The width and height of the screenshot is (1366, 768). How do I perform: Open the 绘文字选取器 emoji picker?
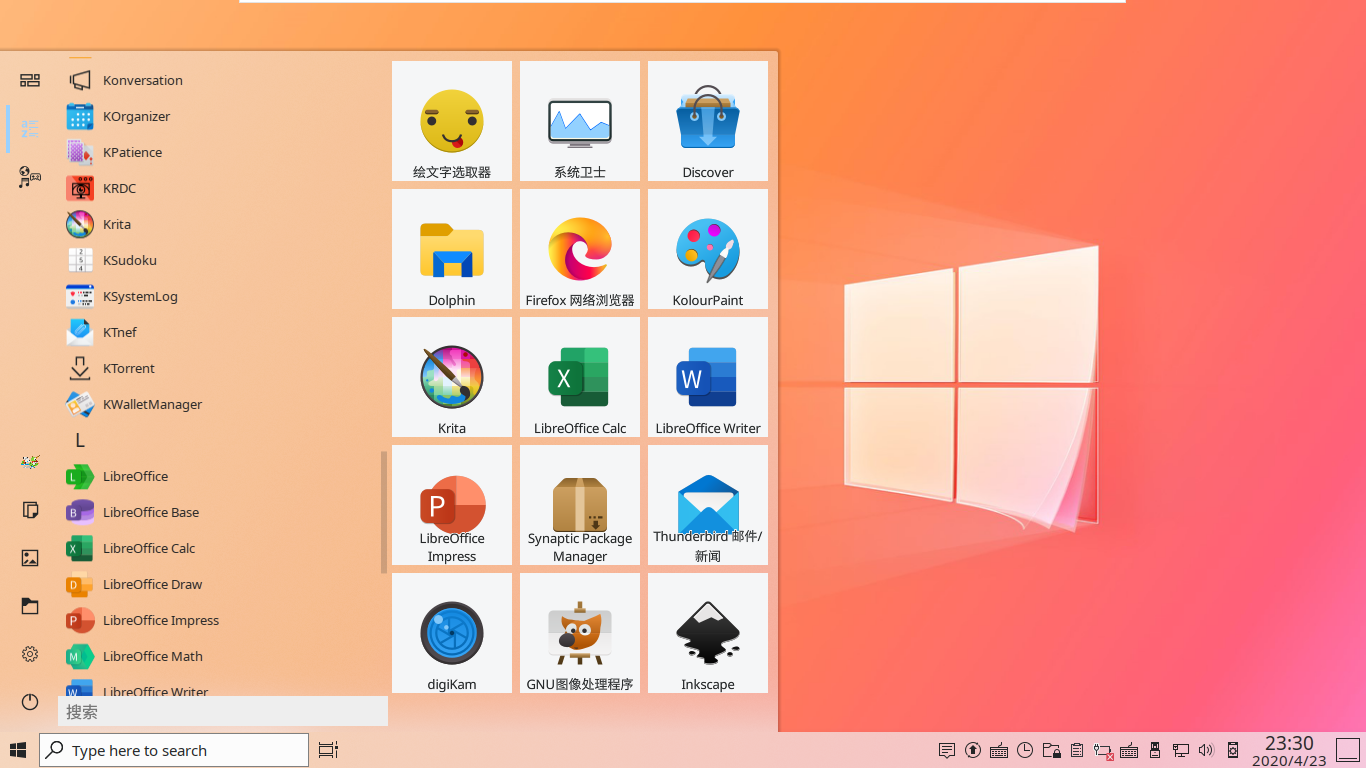[451, 121]
